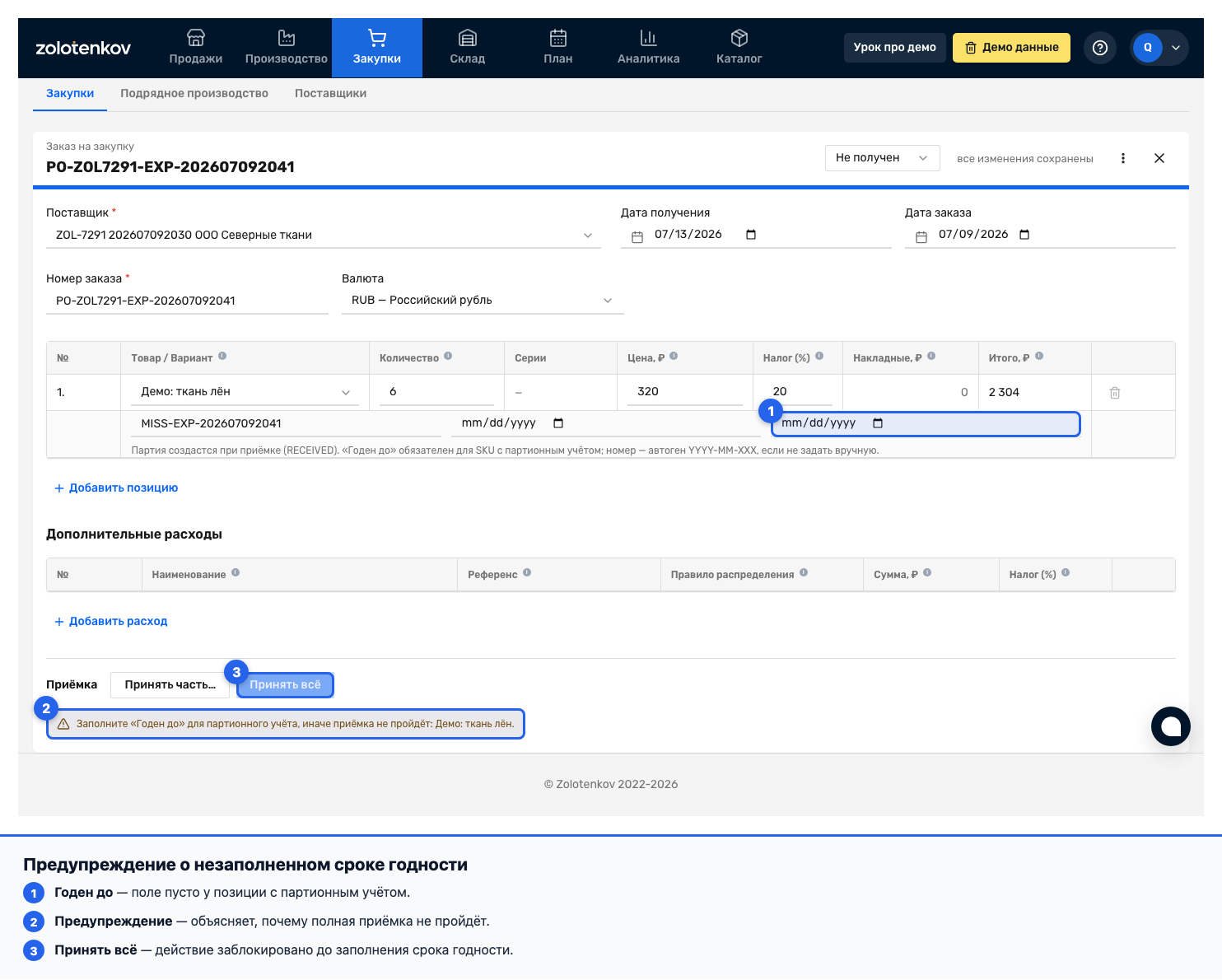Open calendar picker in the first batch date field
The width and height of the screenshot is (1222, 980).
pyautogui.click(x=558, y=423)
